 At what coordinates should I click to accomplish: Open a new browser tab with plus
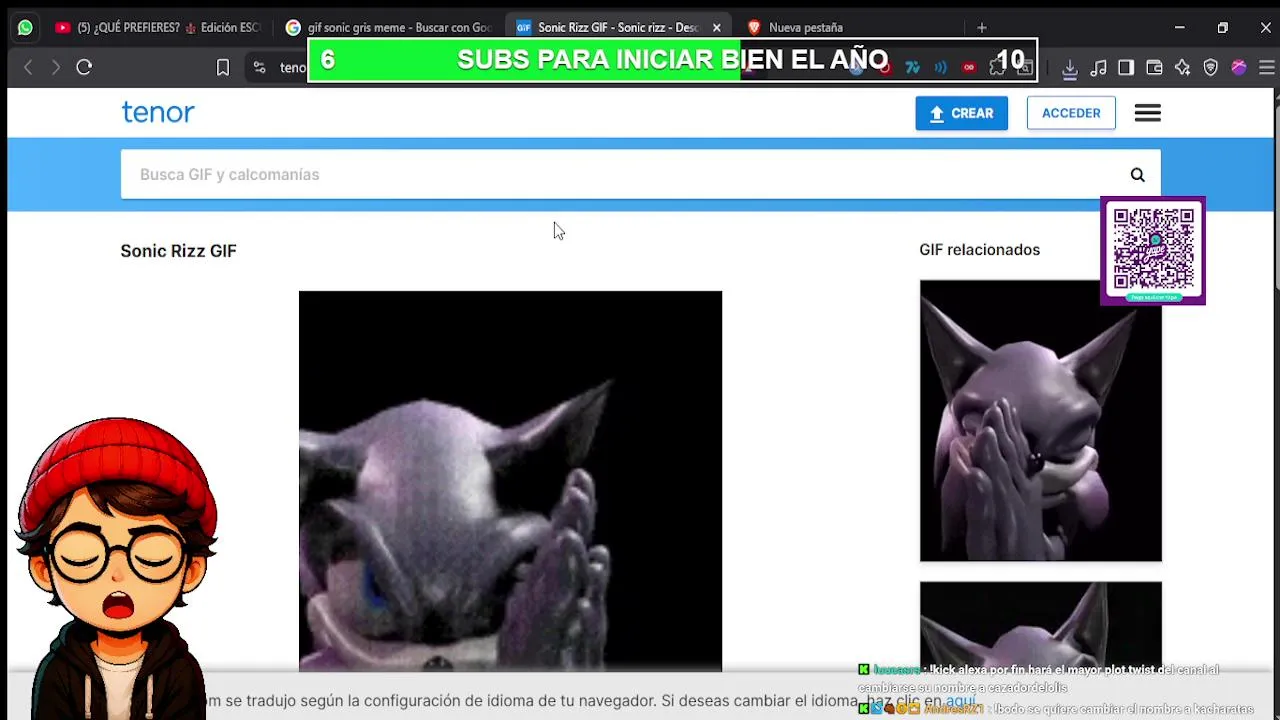click(x=981, y=27)
